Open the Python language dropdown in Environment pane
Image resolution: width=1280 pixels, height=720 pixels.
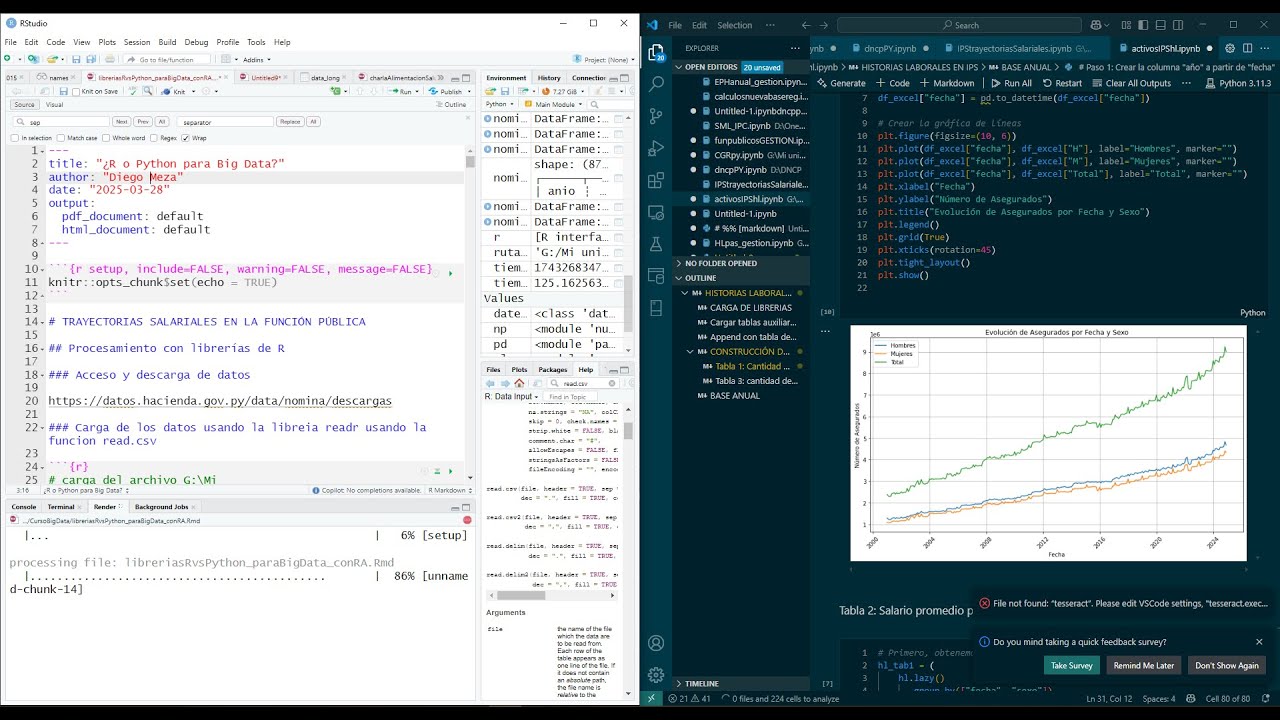click(500, 104)
